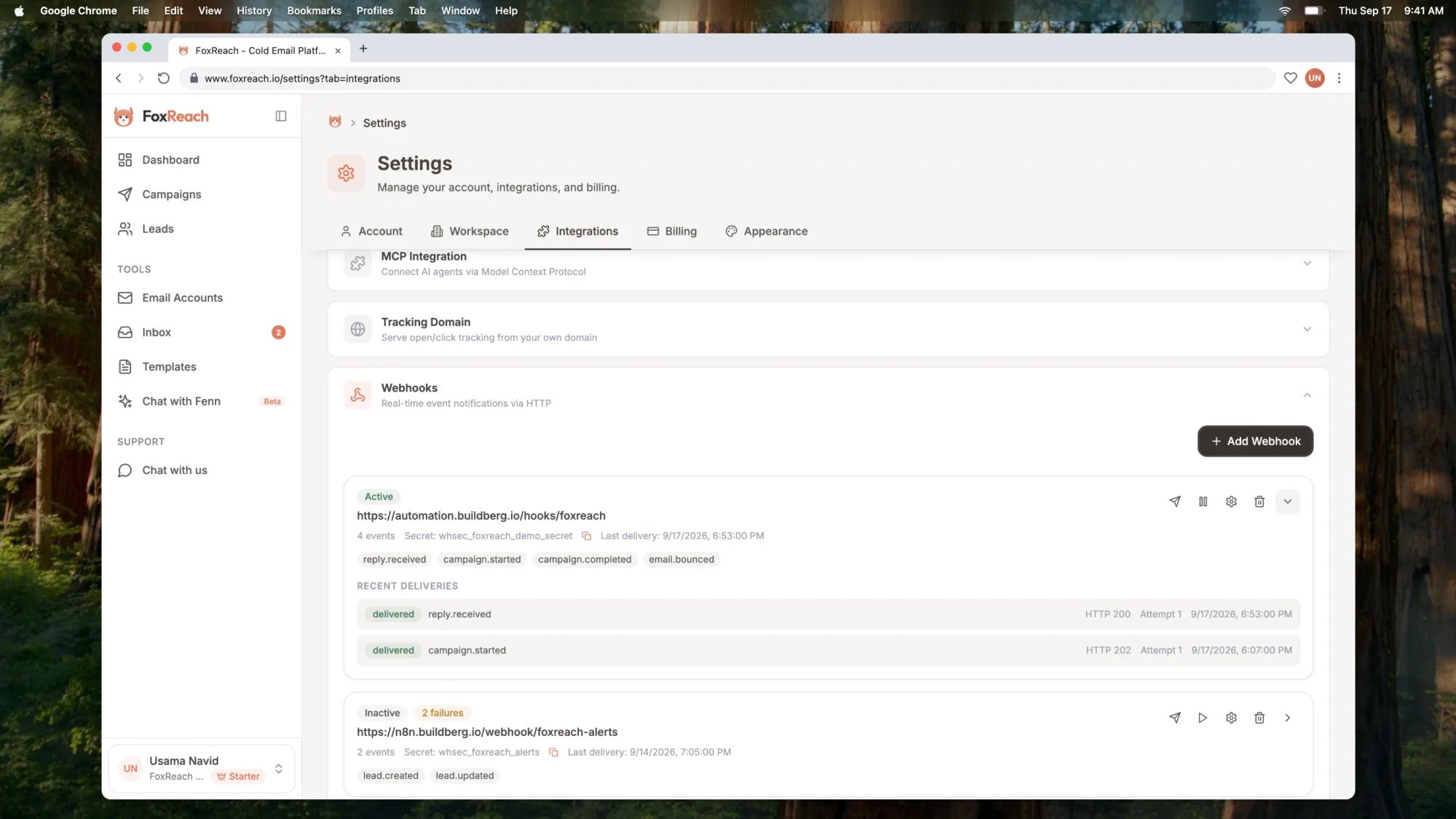This screenshot has width=1456, height=819.
Task: Open Leads in the sidebar
Action: point(202,229)
